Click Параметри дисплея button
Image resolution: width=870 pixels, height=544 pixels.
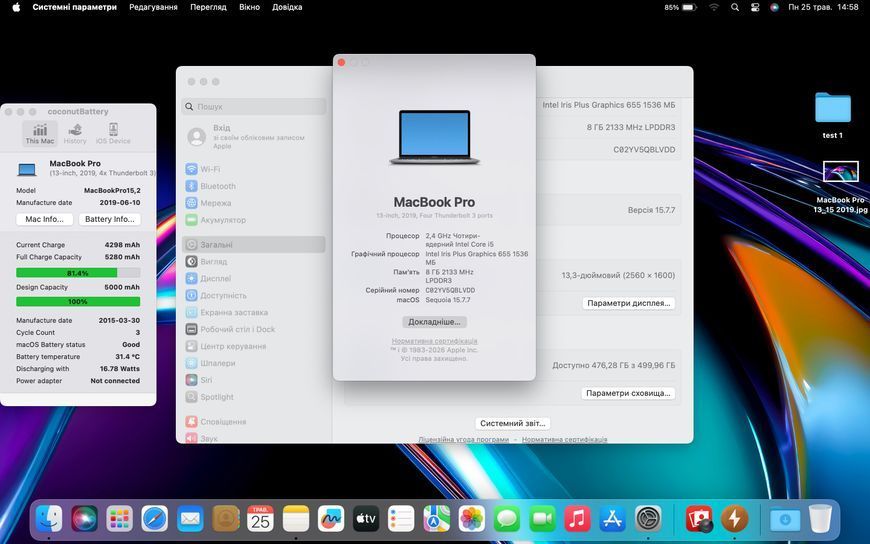629,303
